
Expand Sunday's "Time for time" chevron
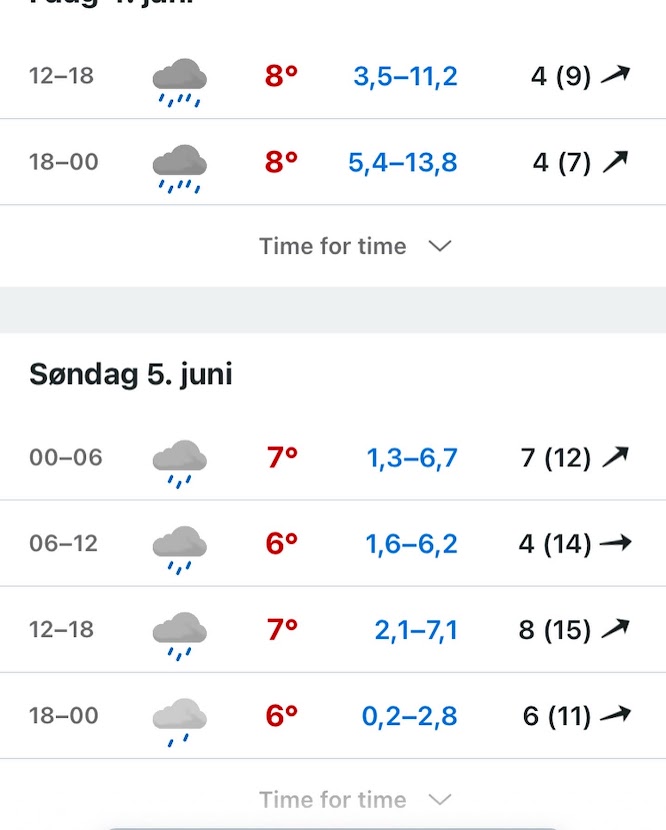pos(440,799)
